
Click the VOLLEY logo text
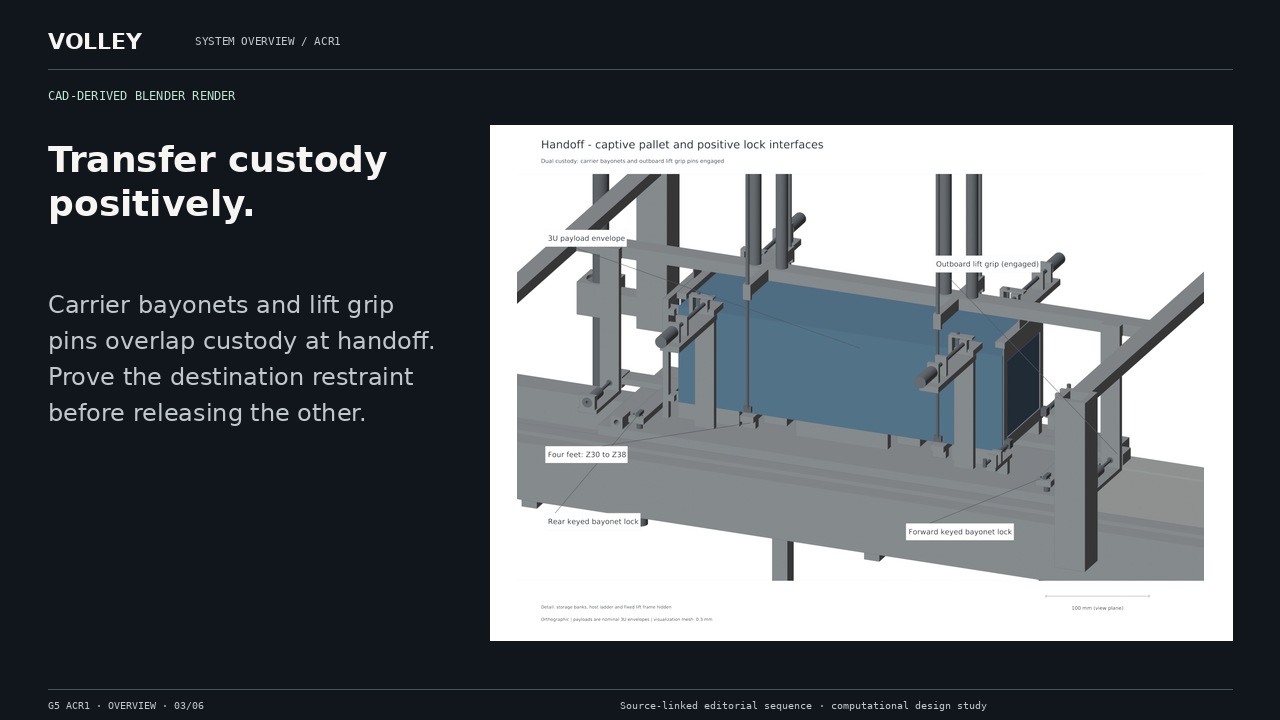tap(95, 42)
